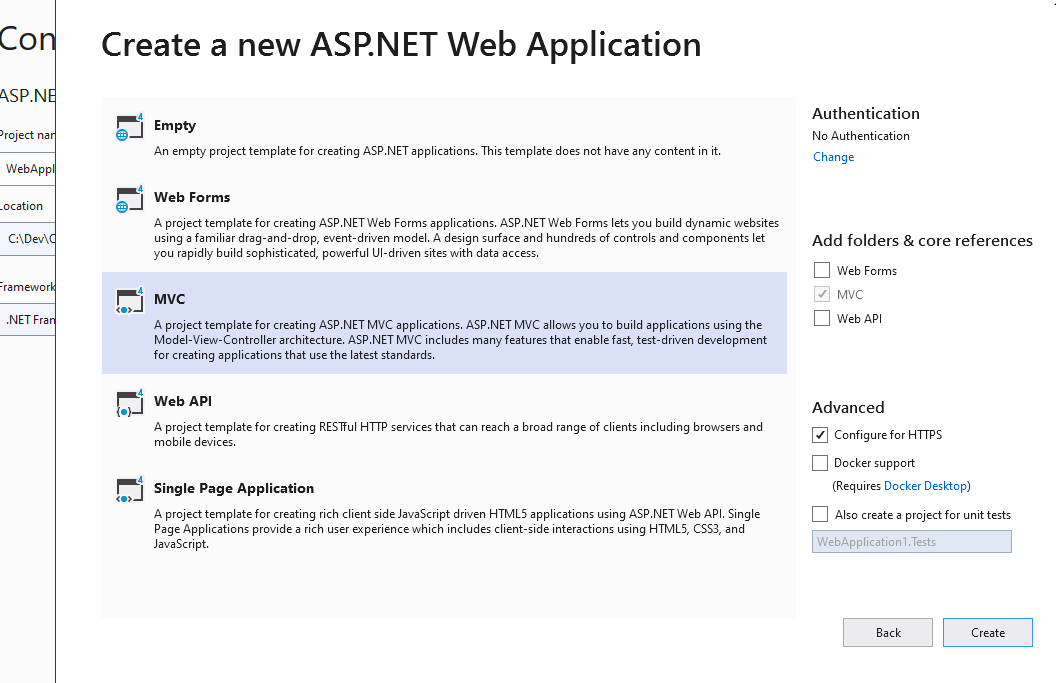Image resolution: width=1056 pixels, height=683 pixels.
Task: Click the Back button
Action: tap(888, 632)
